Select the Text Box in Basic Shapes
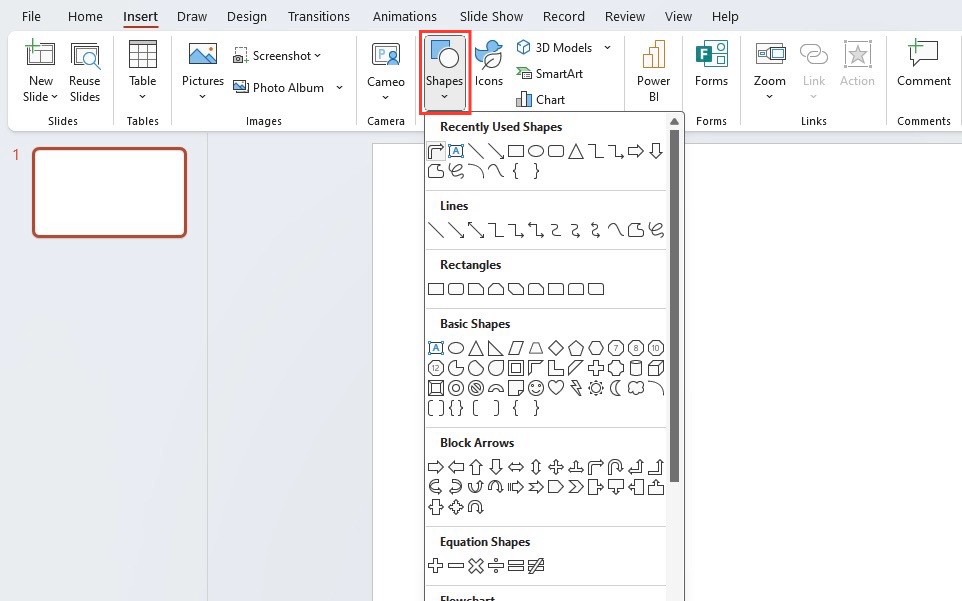The image size is (962, 601). (x=436, y=348)
